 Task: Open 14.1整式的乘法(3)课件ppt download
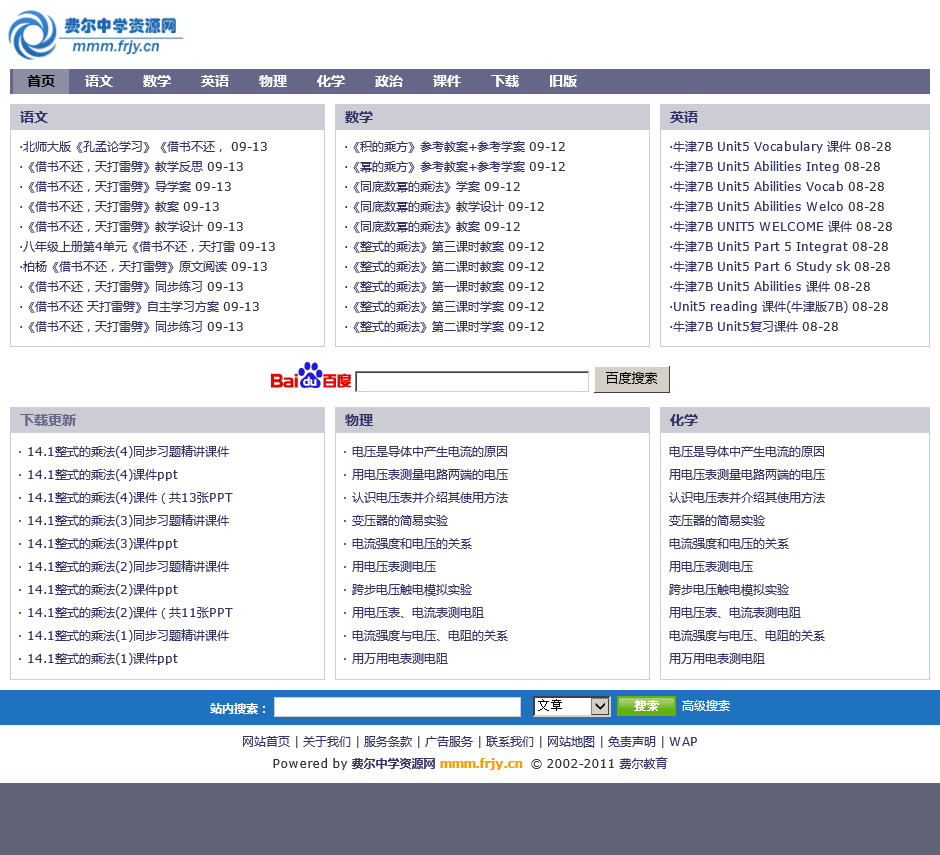[x=103, y=544]
